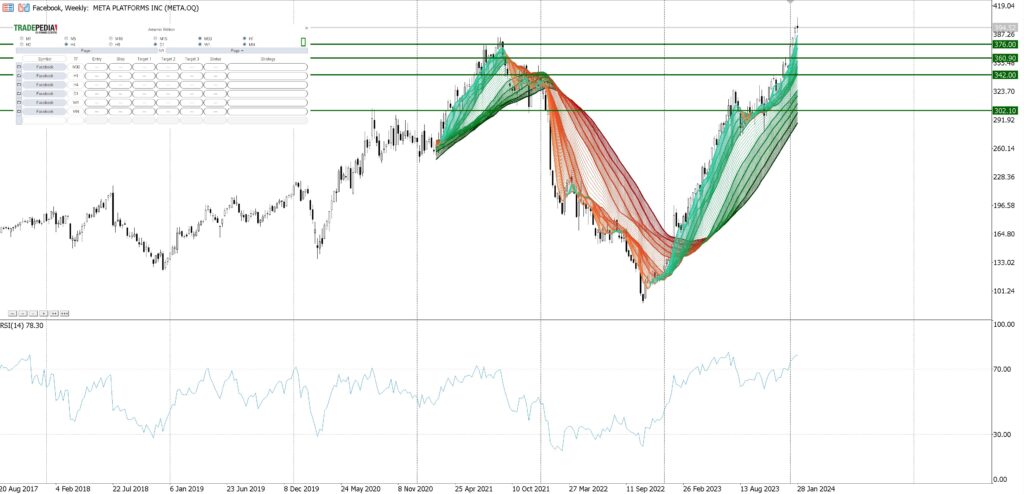The height and width of the screenshot is (494, 1024).
Task: Select the M1 timeframe radio button
Action: coord(19,38)
